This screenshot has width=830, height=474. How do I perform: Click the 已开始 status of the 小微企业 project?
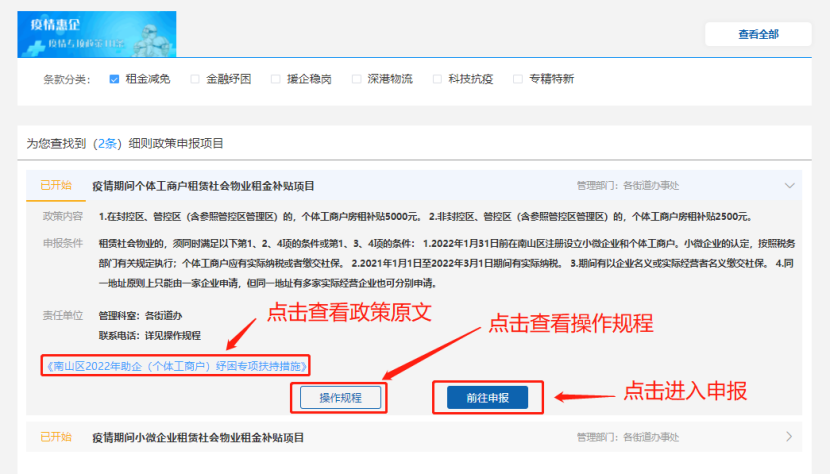(x=56, y=437)
